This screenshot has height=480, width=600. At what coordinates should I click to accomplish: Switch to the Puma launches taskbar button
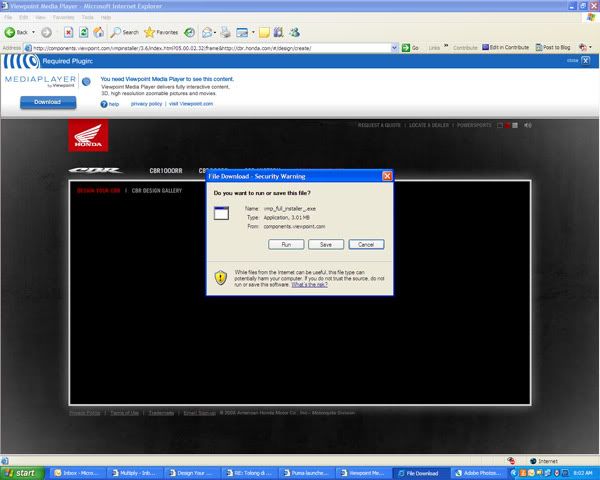coord(307,473)
